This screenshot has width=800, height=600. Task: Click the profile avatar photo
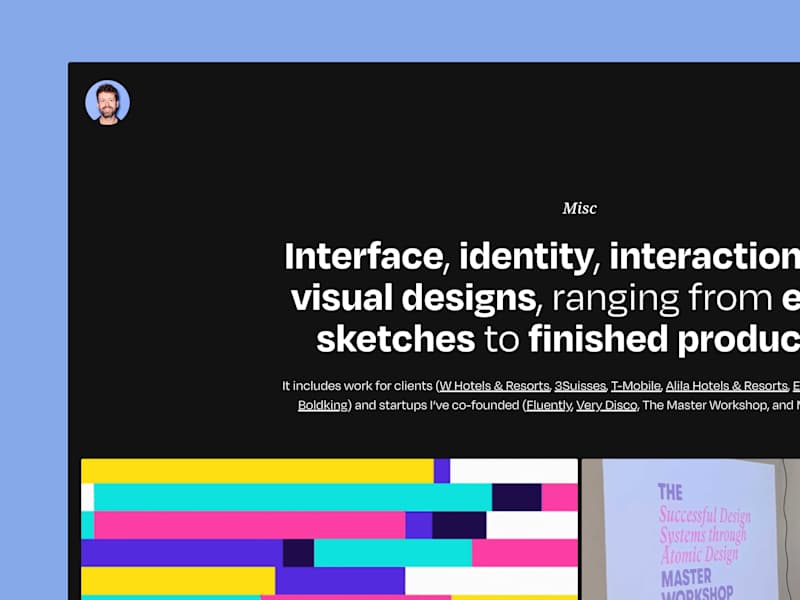coord(107,102)
